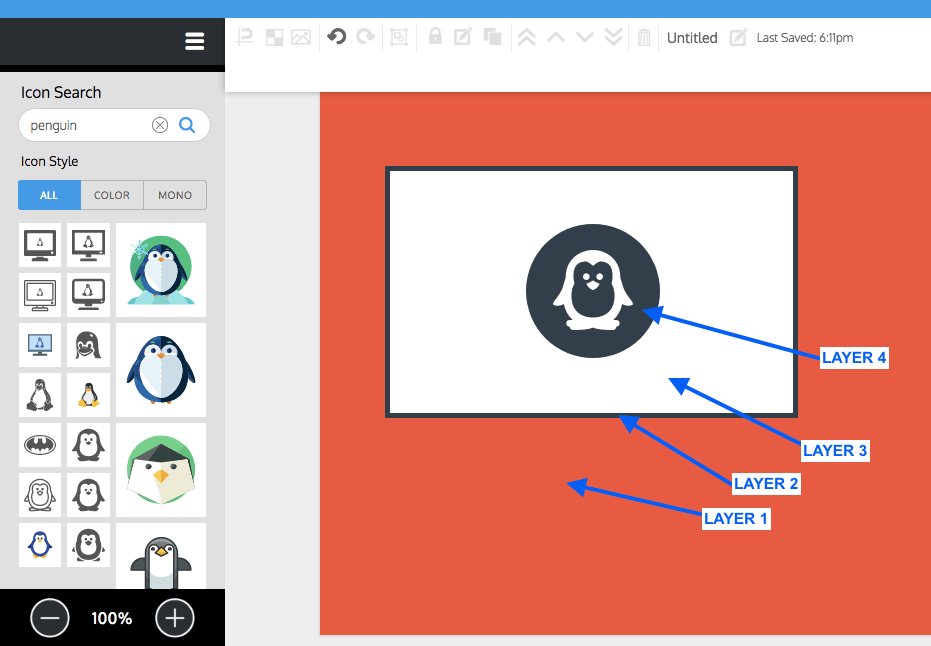Click the redo arrow in toolbar
The height and width of the screenshot is (646, 931).
pyautogui.click(x=366, y=37)
